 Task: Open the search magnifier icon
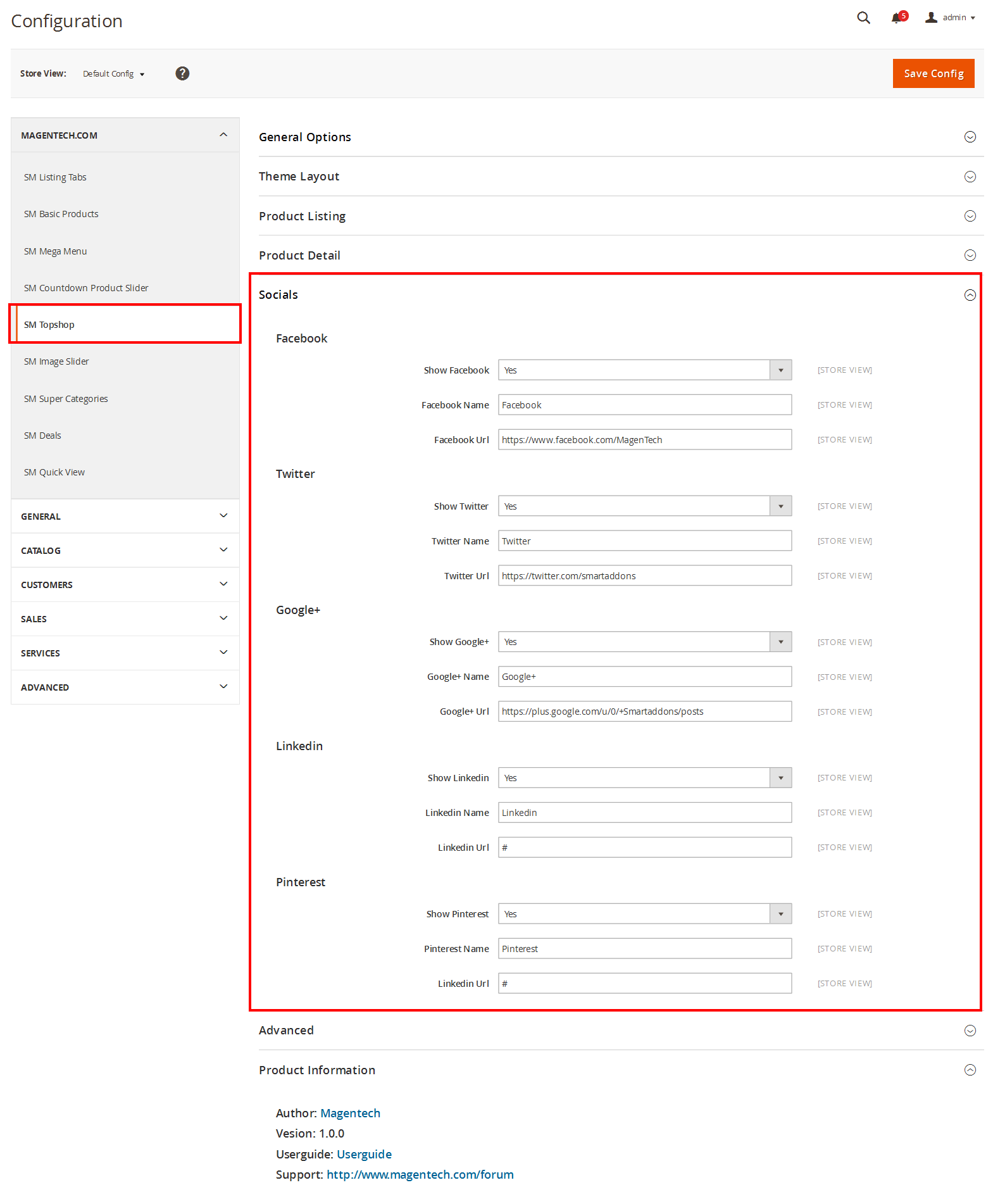[863, 18]
